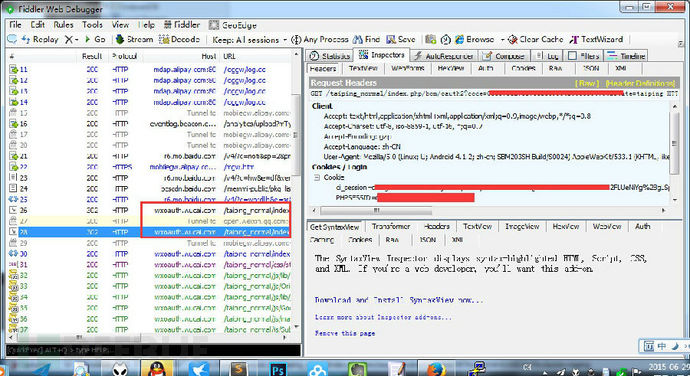Open the QQ penguin icon in the taskbar
Image resolution: width=690 pixels, height=376 pixels.
click(x=157, y=368)
